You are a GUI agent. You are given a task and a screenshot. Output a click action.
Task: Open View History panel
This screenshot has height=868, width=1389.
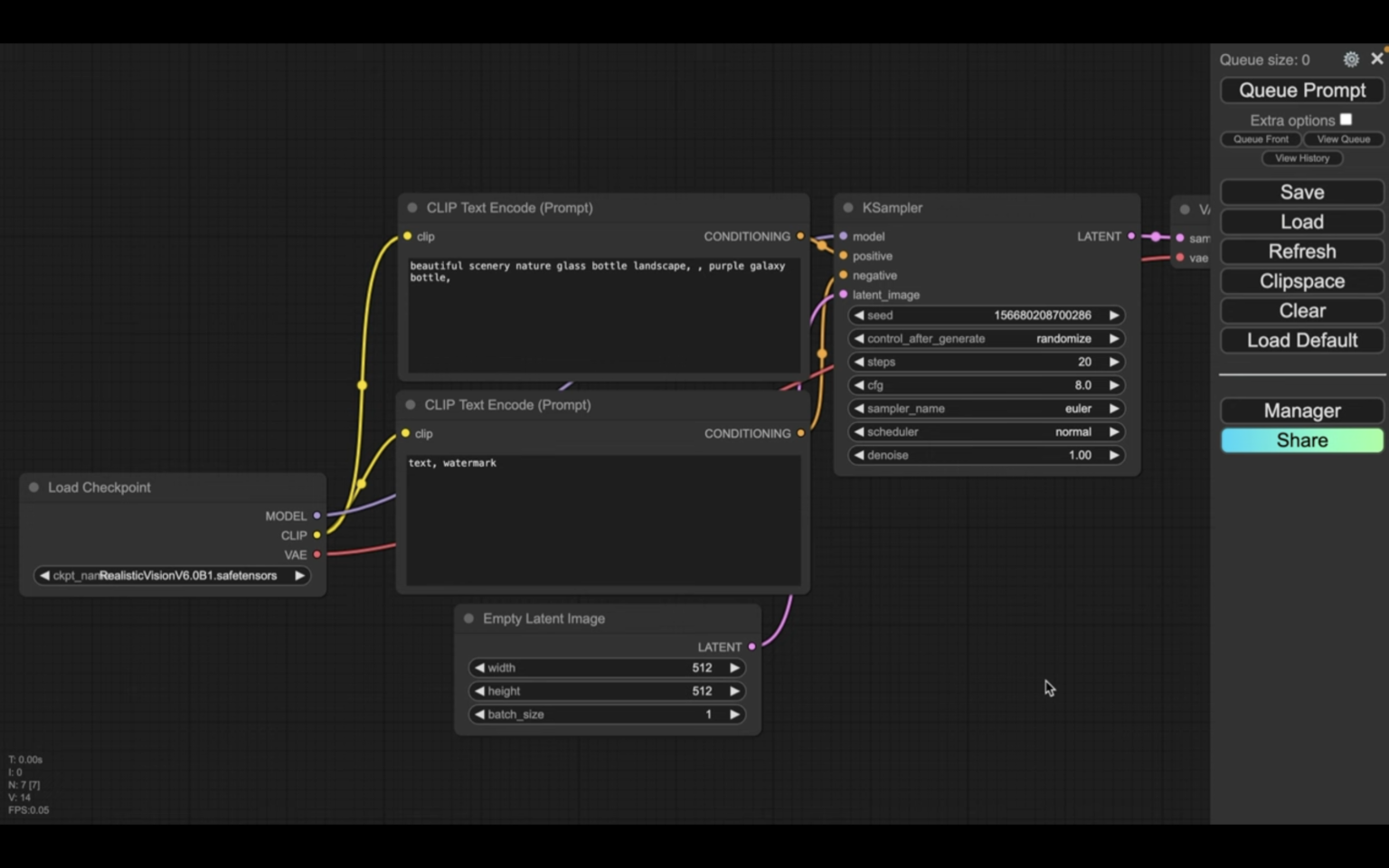click(x=1302, y=158)
